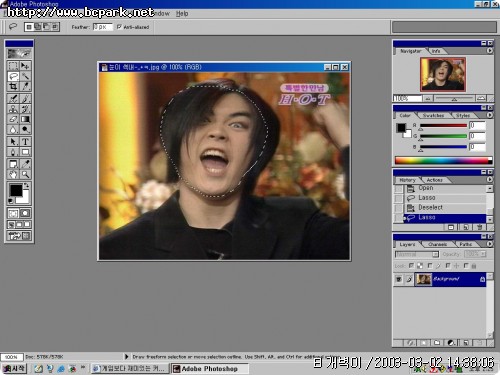Select the Zoom tool
500x375 pixels.
point(25,174)
